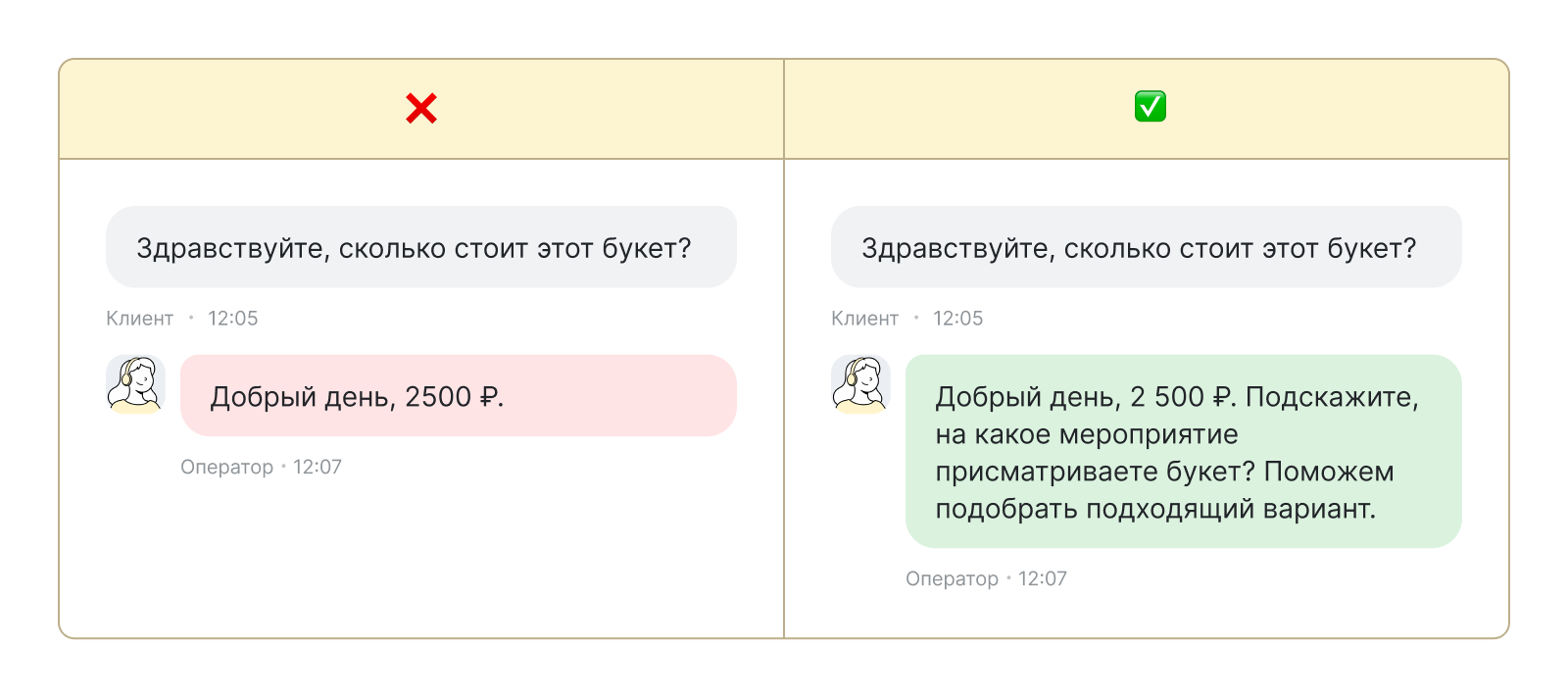Click operator avatar beside the green reply

point(860,384)
